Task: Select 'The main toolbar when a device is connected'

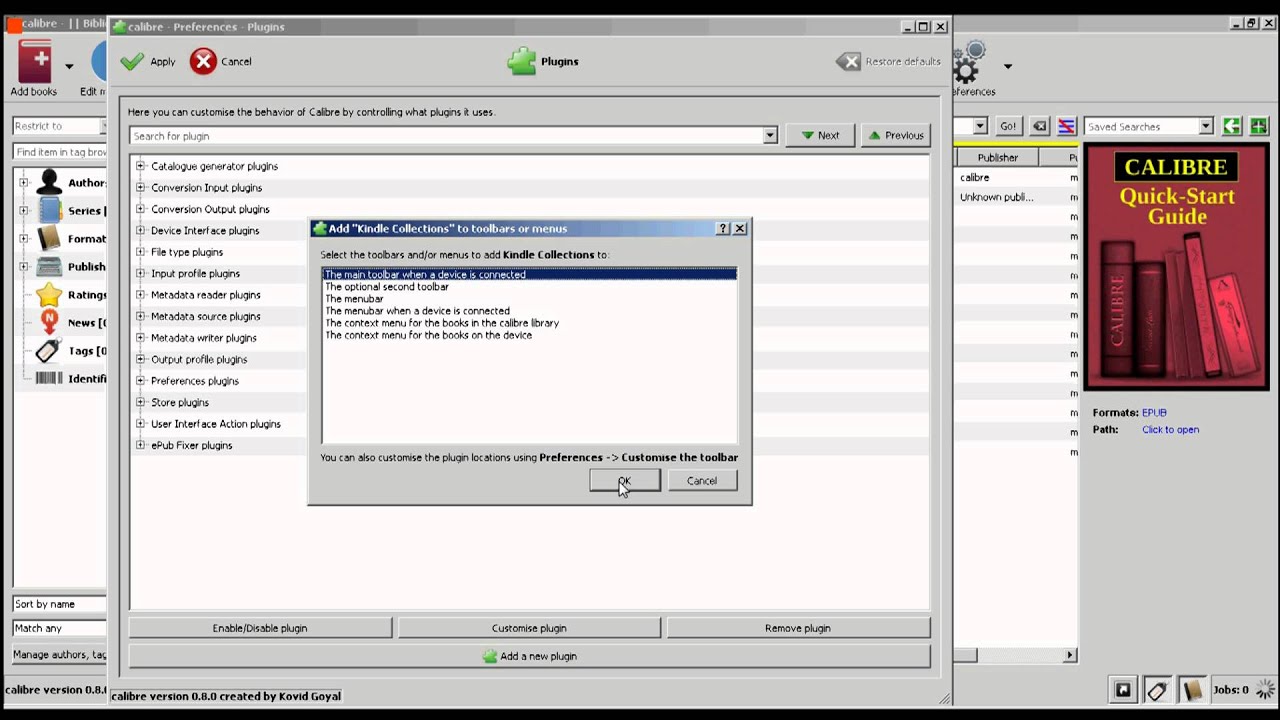Action: click(x=529, y=274)
